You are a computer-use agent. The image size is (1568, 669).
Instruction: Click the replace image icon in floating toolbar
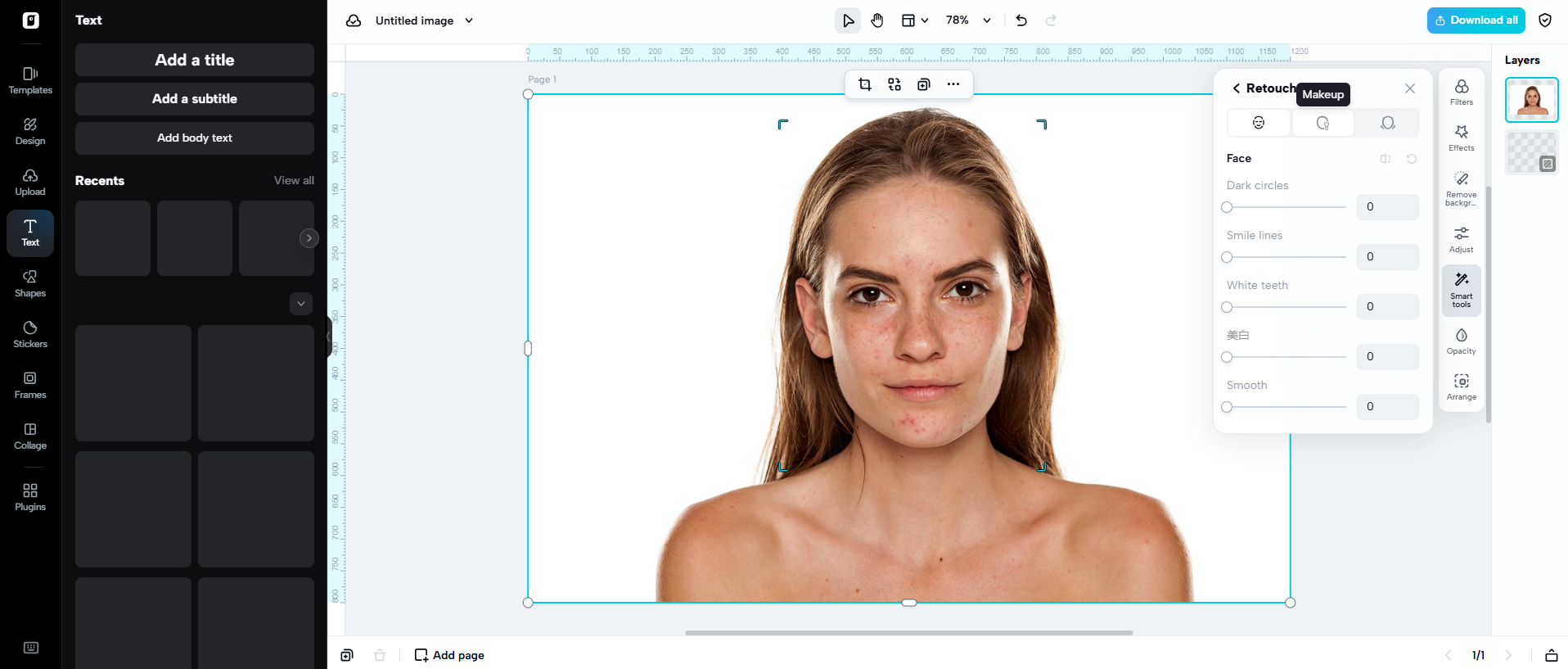pyautogui.click(x=894, y=84)
